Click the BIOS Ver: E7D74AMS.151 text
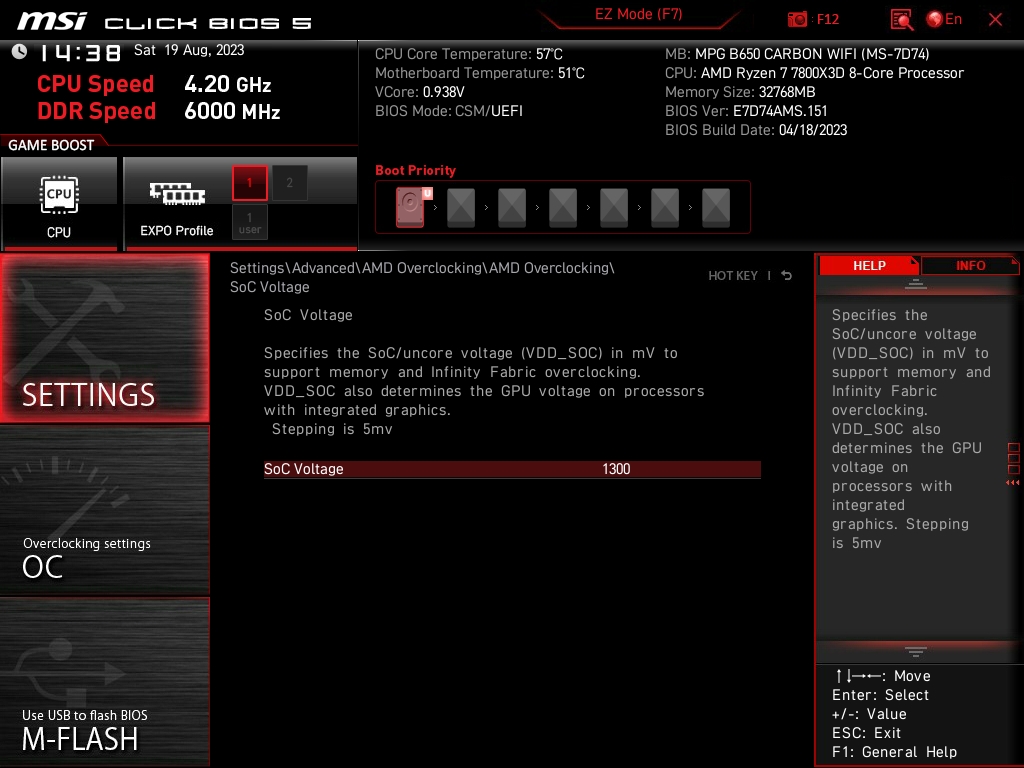 click(x=746, y=111)
